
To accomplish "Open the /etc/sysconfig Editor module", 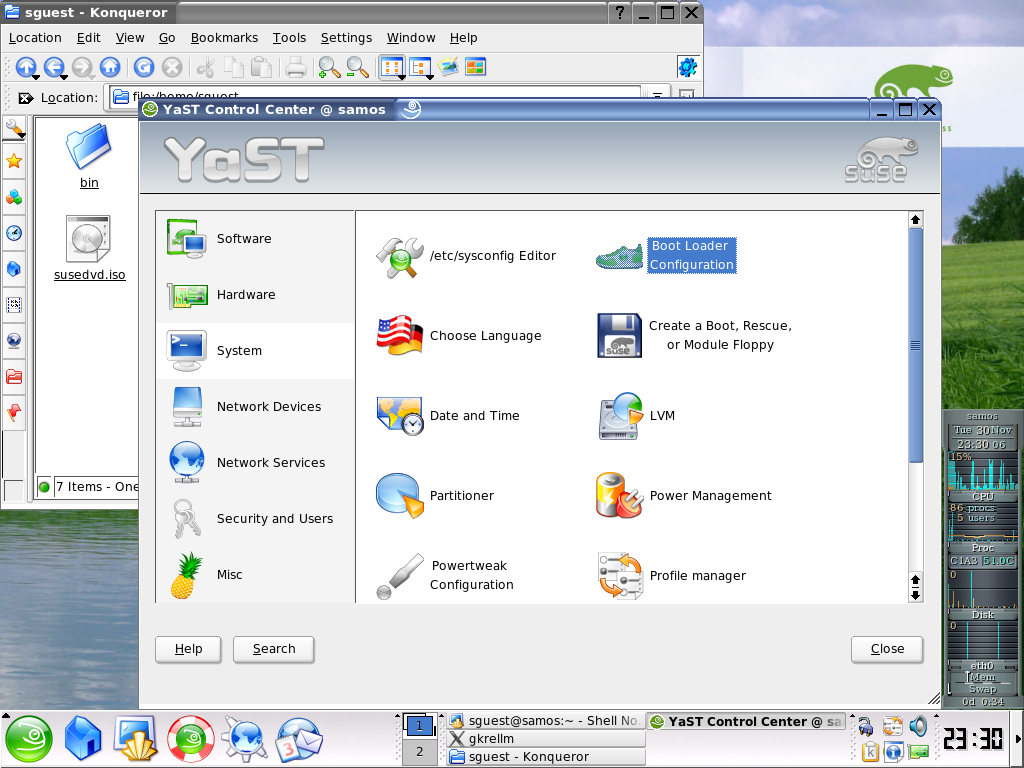I will click(466, 256).
